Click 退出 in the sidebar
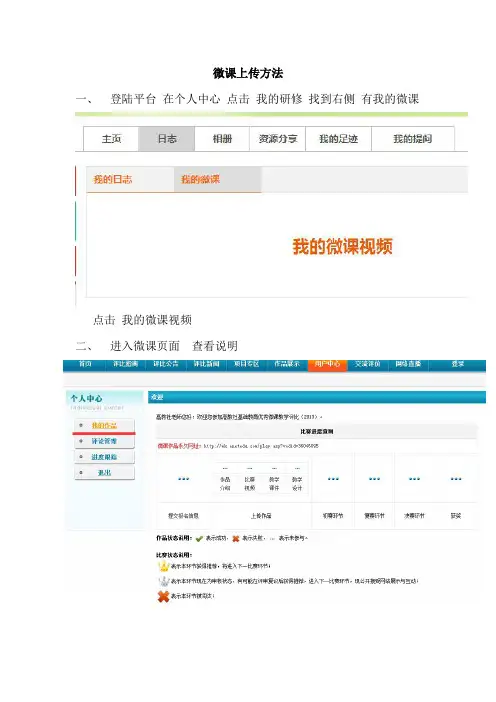Image resolution: width=496 pixels, height=702 pixels. [x=104, y=472]
